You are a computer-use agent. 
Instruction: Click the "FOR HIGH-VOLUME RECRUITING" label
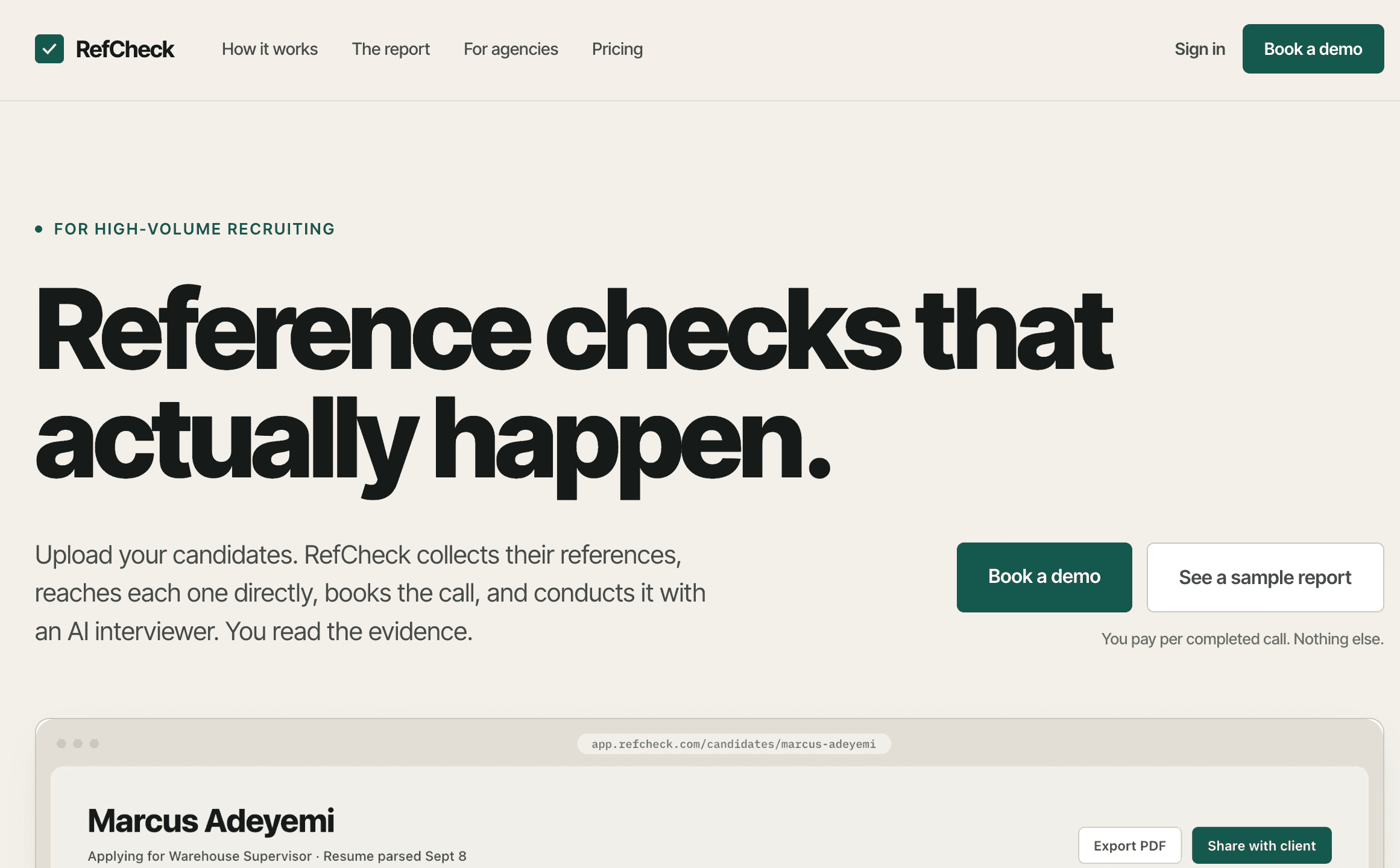click(194, 229)
